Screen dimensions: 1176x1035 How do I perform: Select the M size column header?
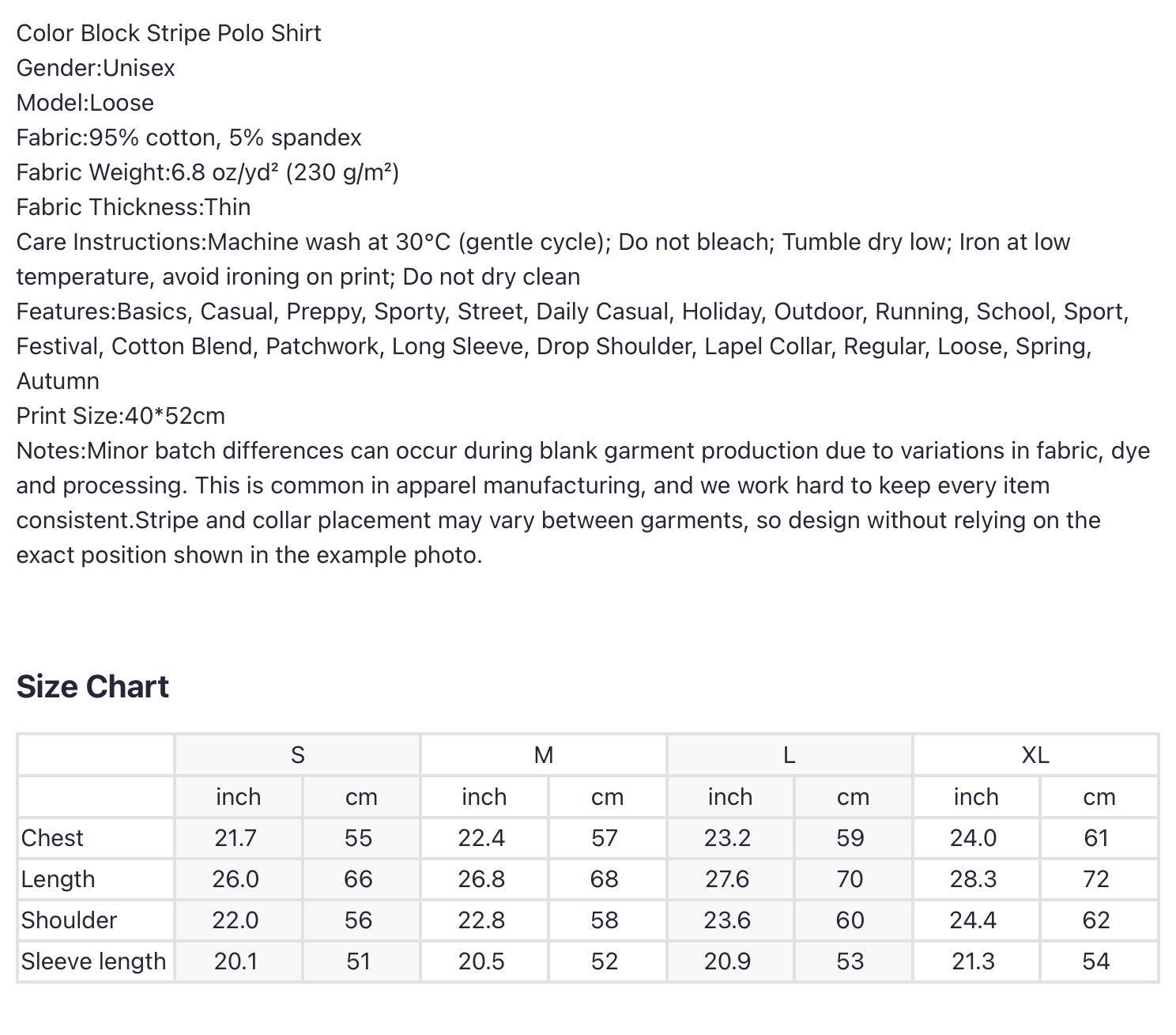(x=543, y=755)
